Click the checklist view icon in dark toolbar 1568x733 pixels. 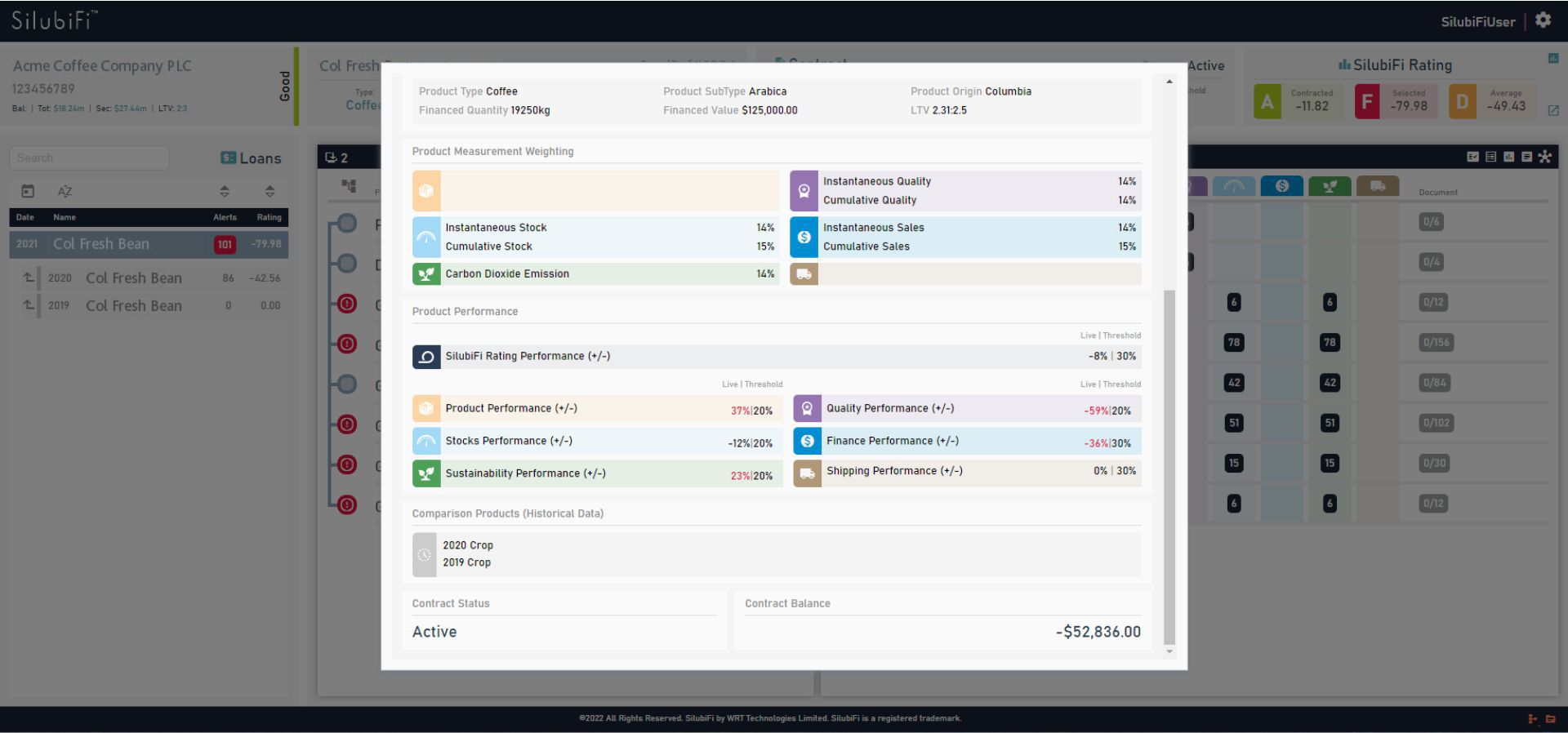coord(1472,157)
